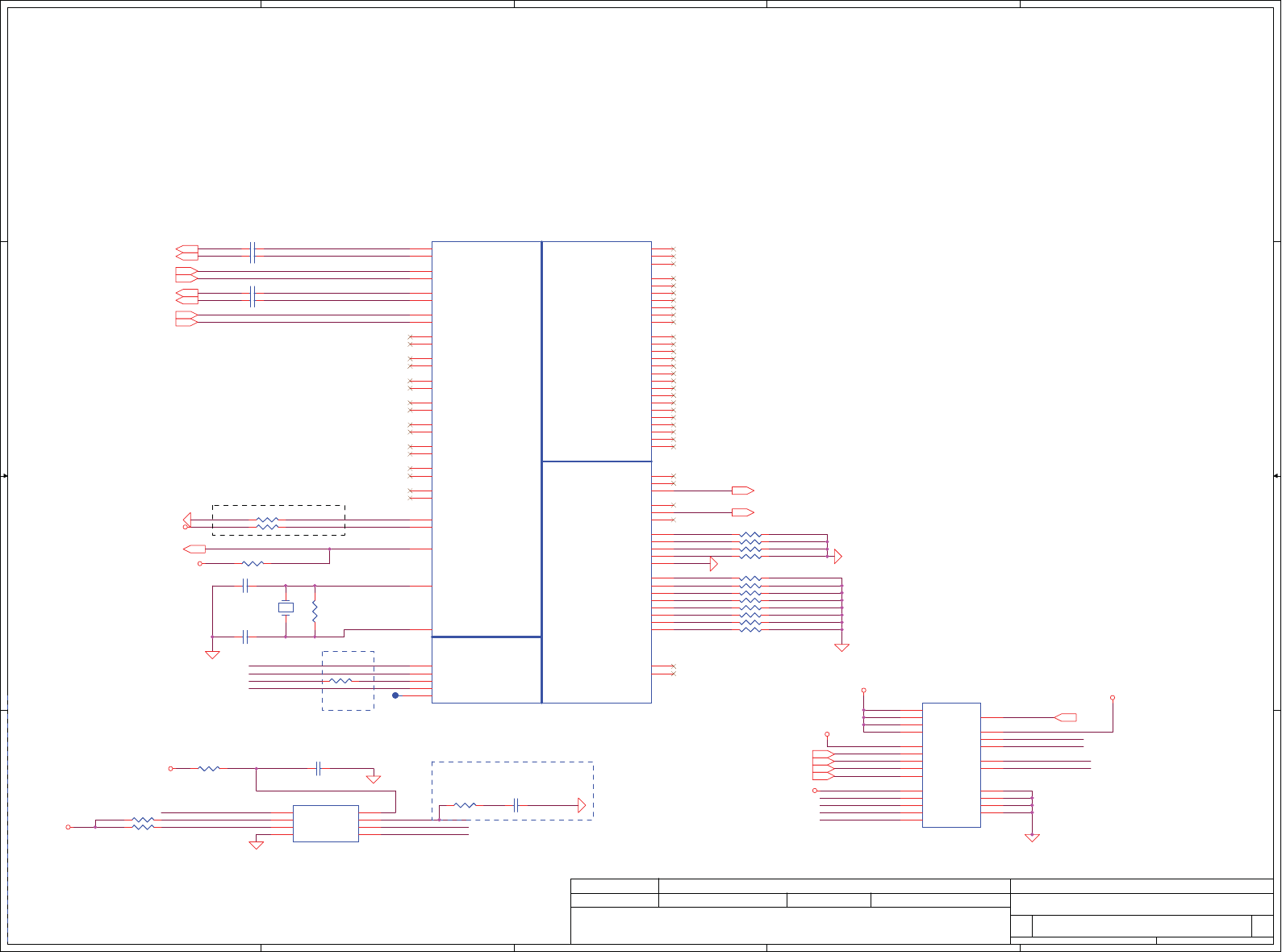Click the capacitor inside the large dashed box
The image size is (1282, 952).
click(x=516, y=805)
